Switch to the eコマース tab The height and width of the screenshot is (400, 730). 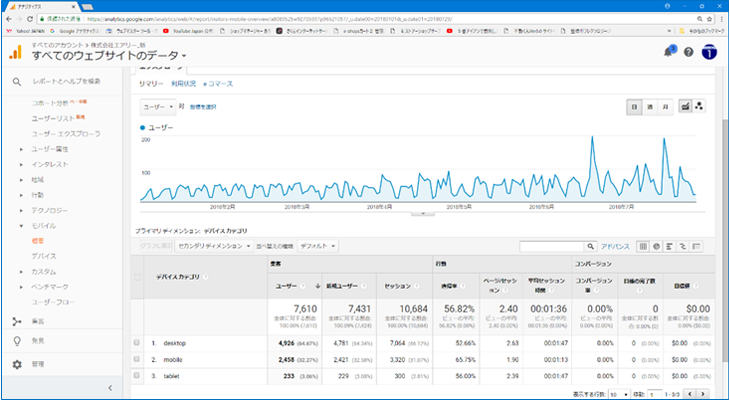point(218,84)
